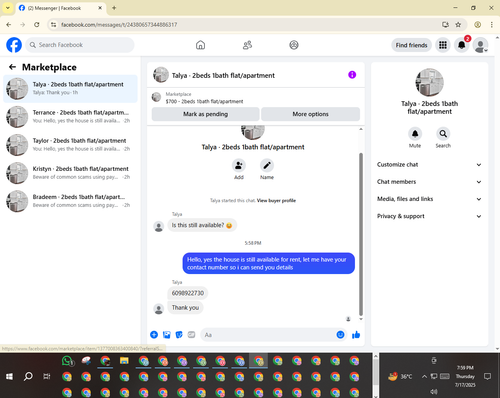Image resolution: width=500 pixels, height=398 pixels.
Task: Open the nine-dot Menu grid
Action: [x=443, y=45]
